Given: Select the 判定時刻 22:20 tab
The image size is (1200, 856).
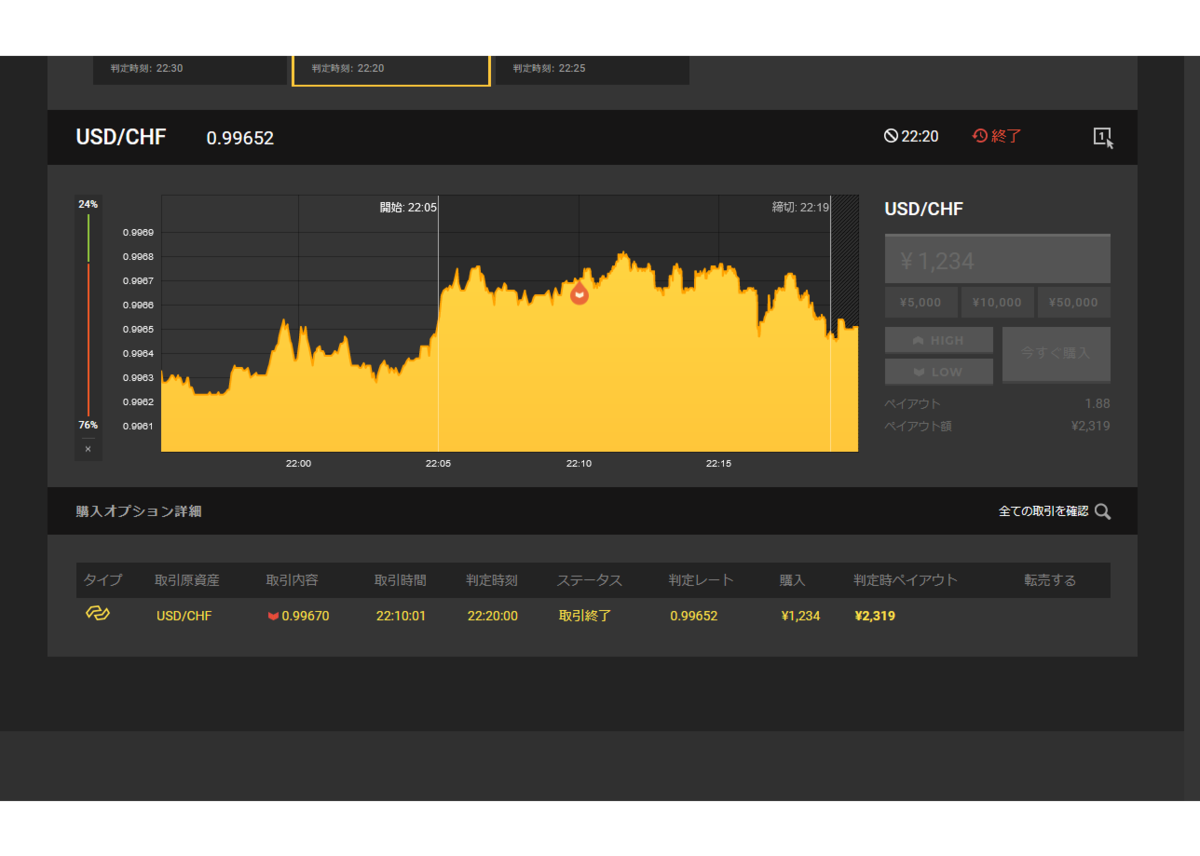Looking at the screenshot, I should (x=391, y=70).
